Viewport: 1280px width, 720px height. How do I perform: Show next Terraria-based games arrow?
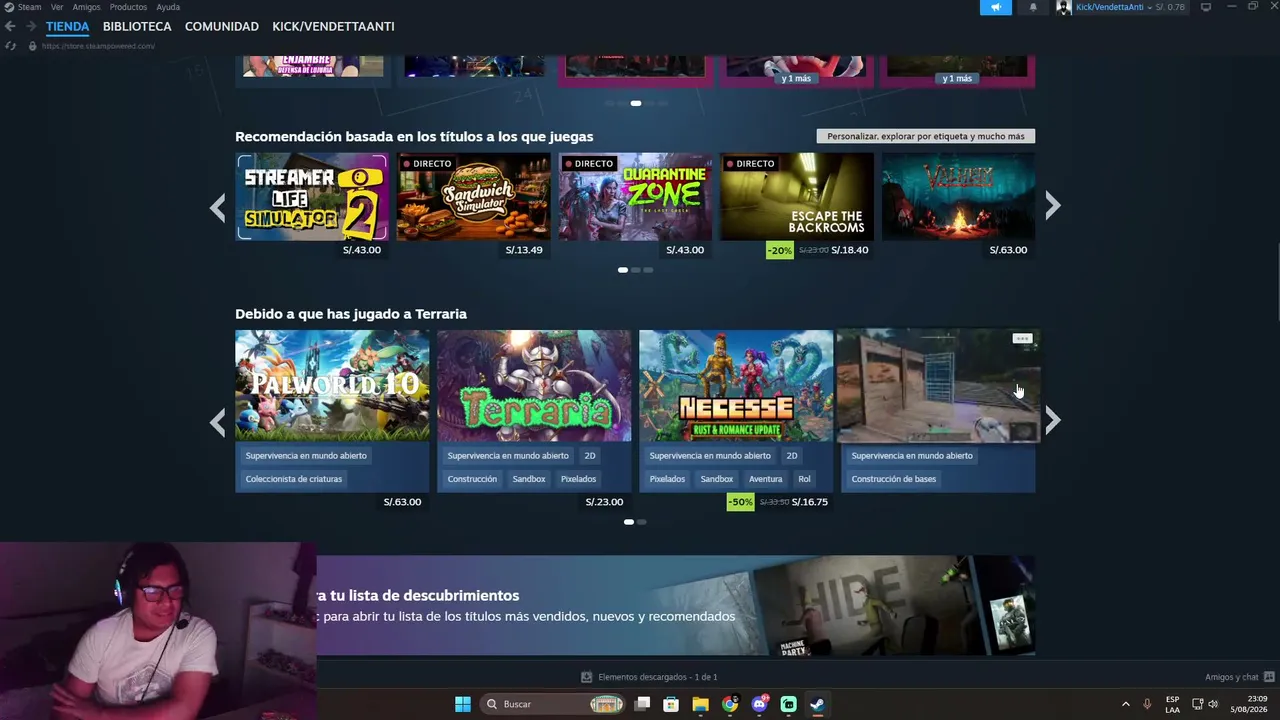point(1052,422)
